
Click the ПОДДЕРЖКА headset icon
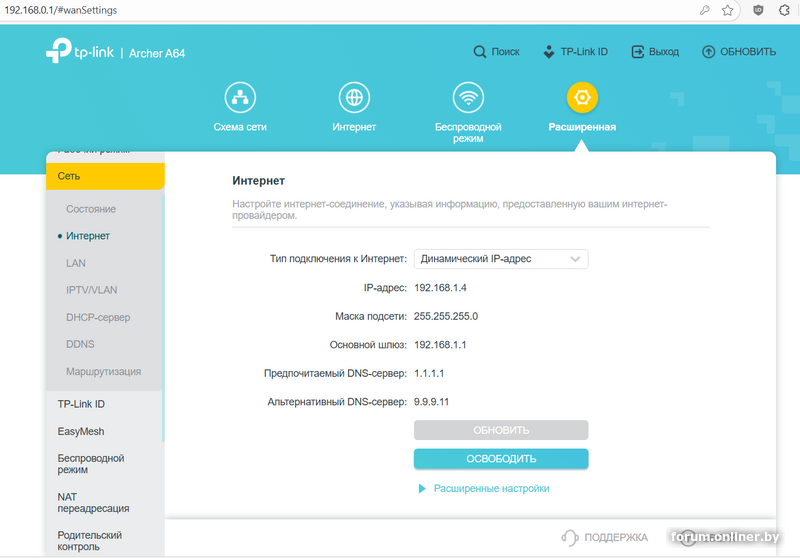(570, 537)
